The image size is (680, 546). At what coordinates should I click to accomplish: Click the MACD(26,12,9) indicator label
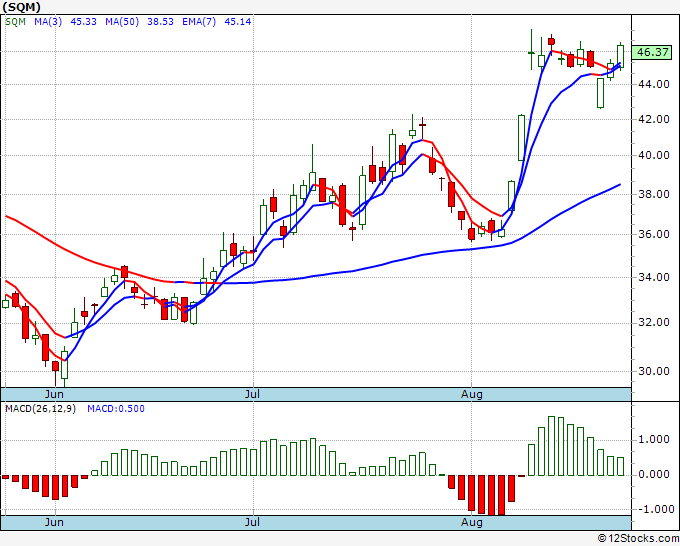[x=40, y=409]
